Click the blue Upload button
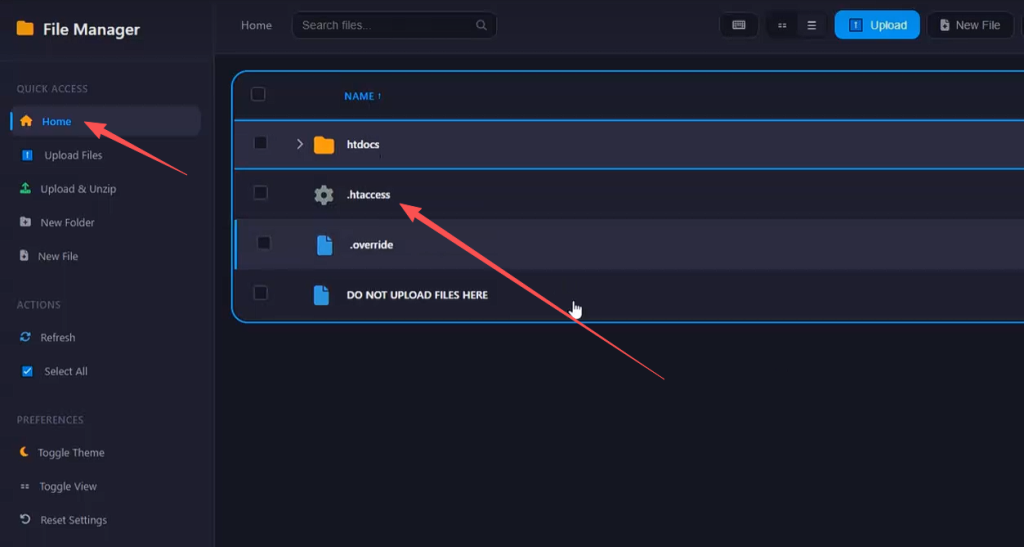 [x=877, y=25]
